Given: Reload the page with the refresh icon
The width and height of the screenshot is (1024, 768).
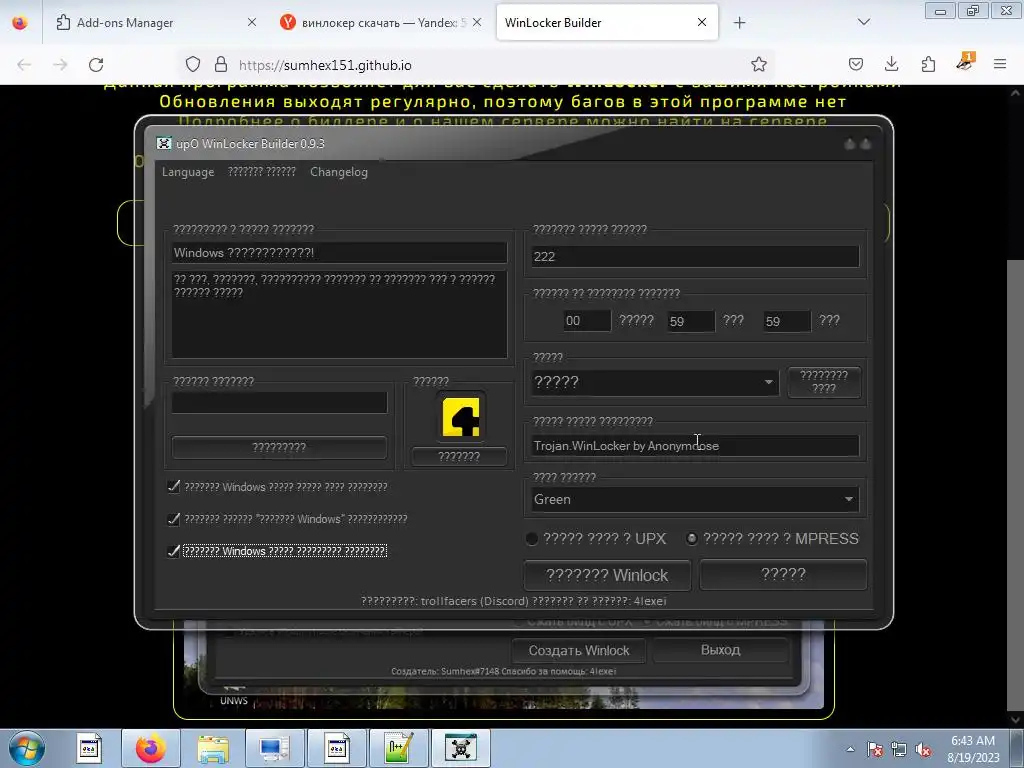Looking at the screenshot, I should coord(96,65).
